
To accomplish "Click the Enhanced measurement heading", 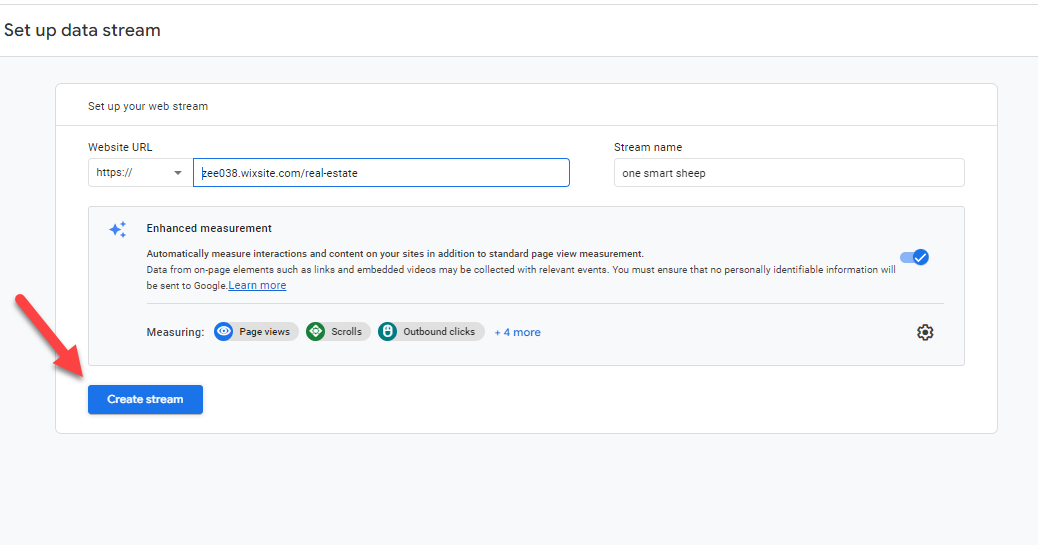I will [209, 228].
